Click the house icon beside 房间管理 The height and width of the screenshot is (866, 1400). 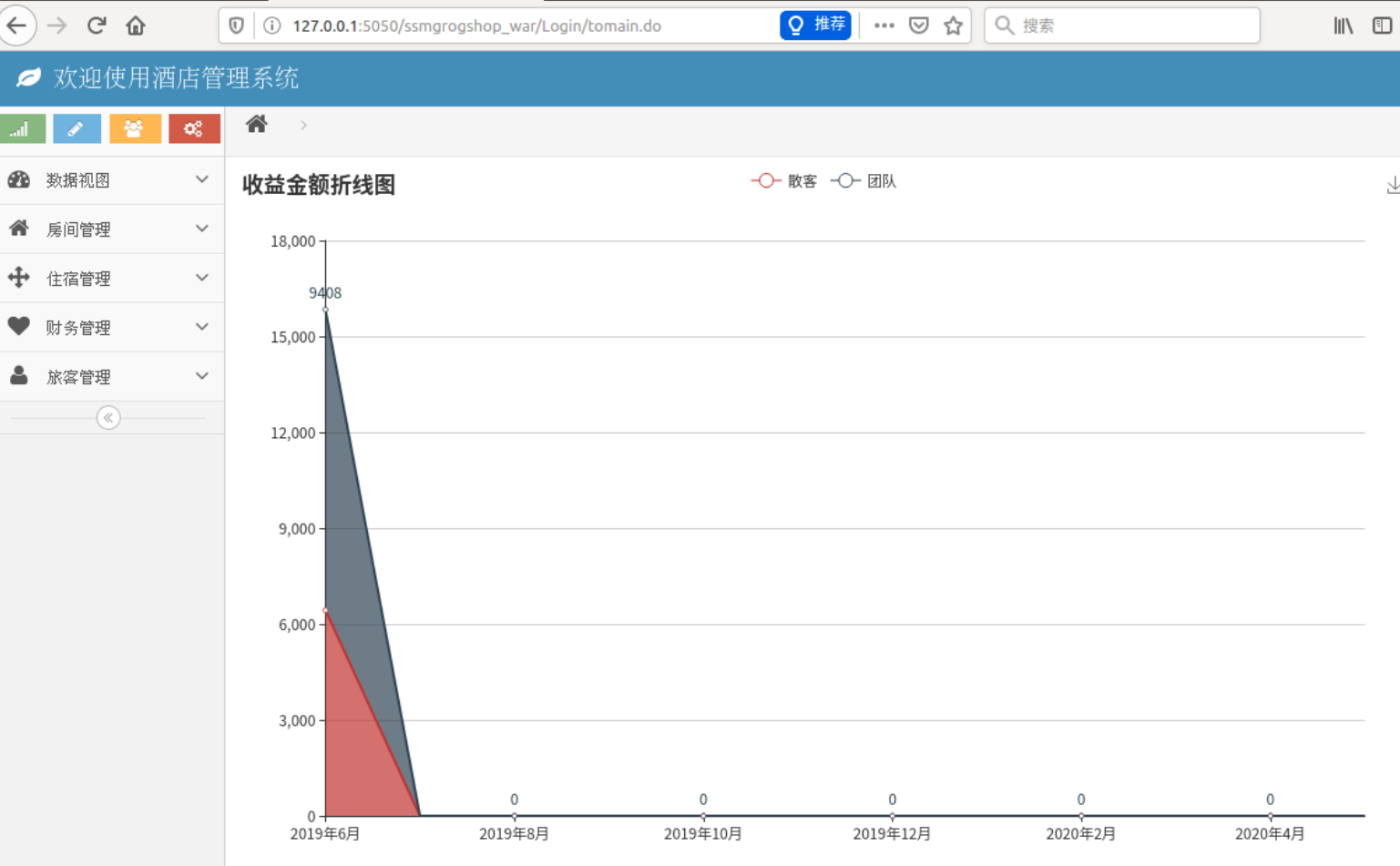tap(19, 228)
